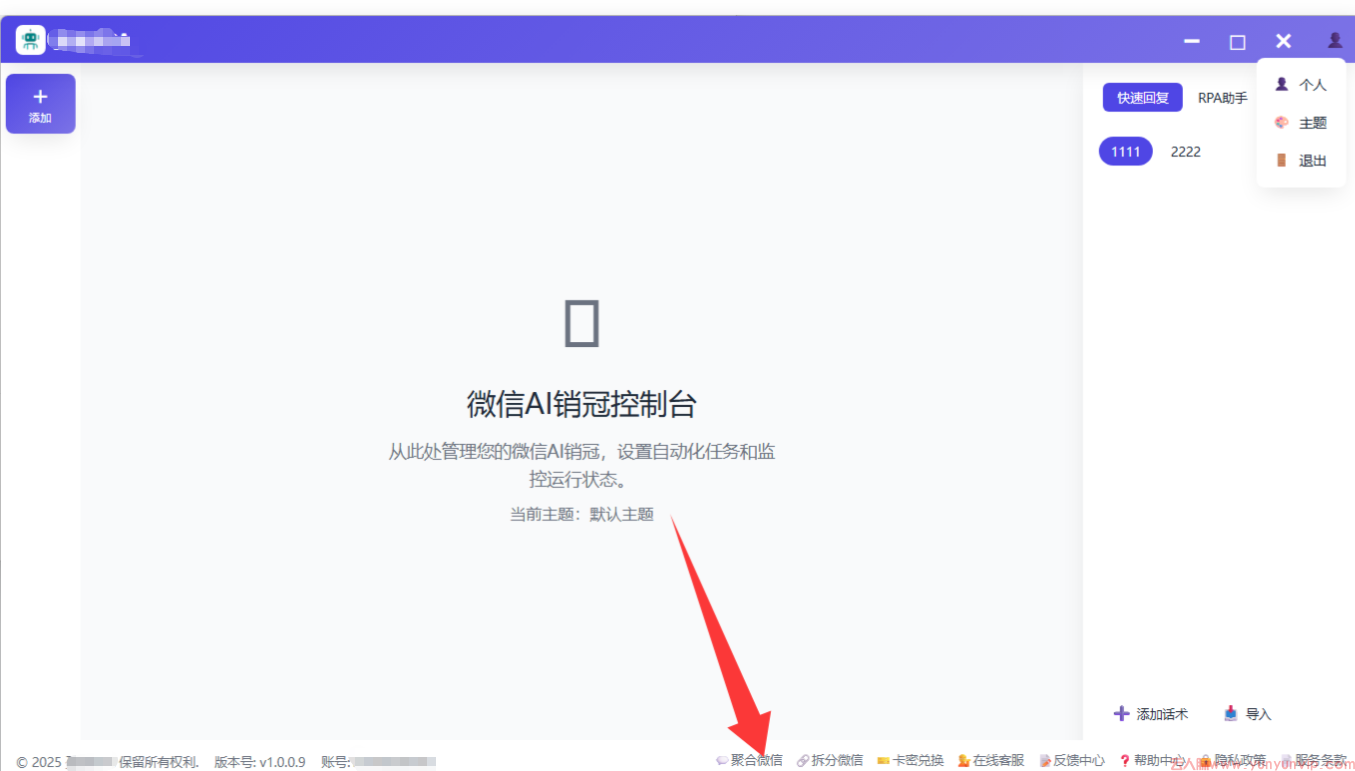Screen dimensions: 1355x771
Task: Choose 退出 in the user menu
Action: [1301, 161]
